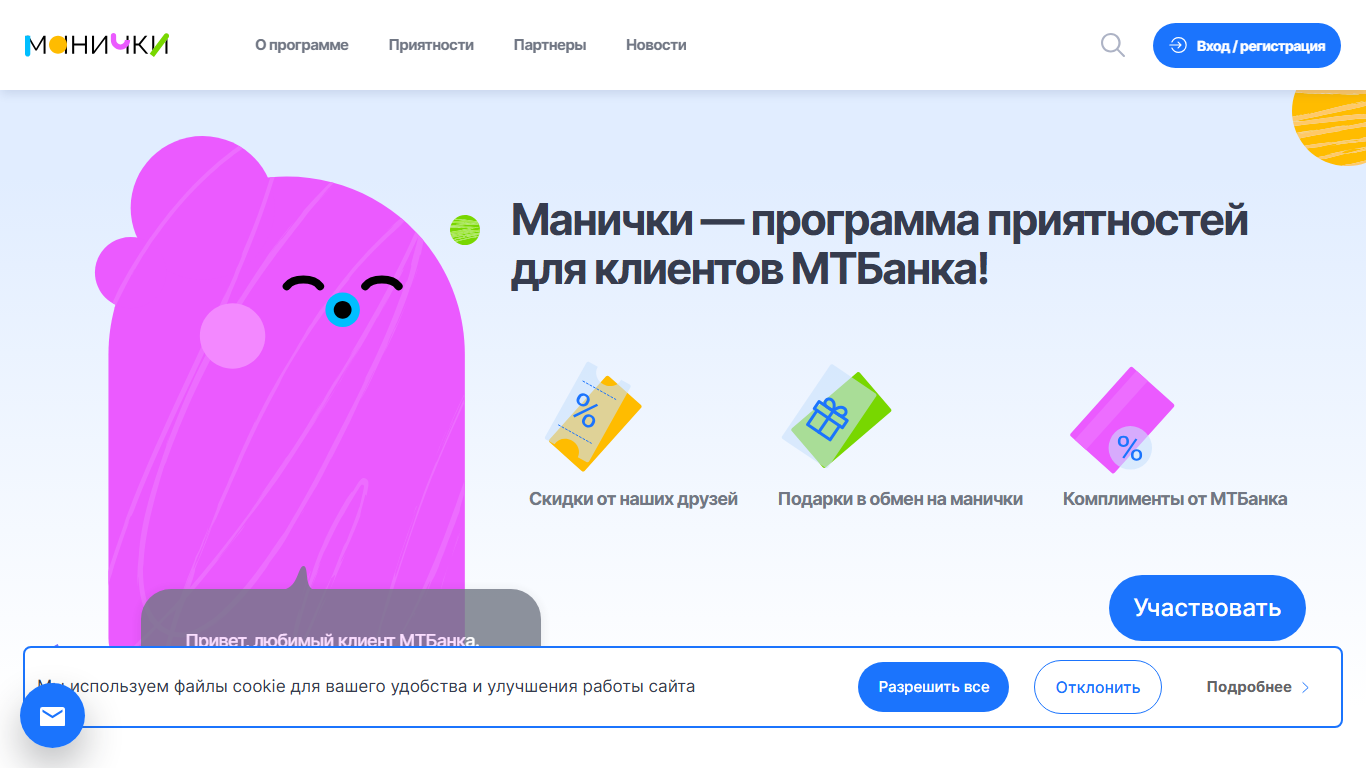The image size is (1366, 768).
Task: Click the Подарки в обмен на манички text
Action: click(900, 499)
